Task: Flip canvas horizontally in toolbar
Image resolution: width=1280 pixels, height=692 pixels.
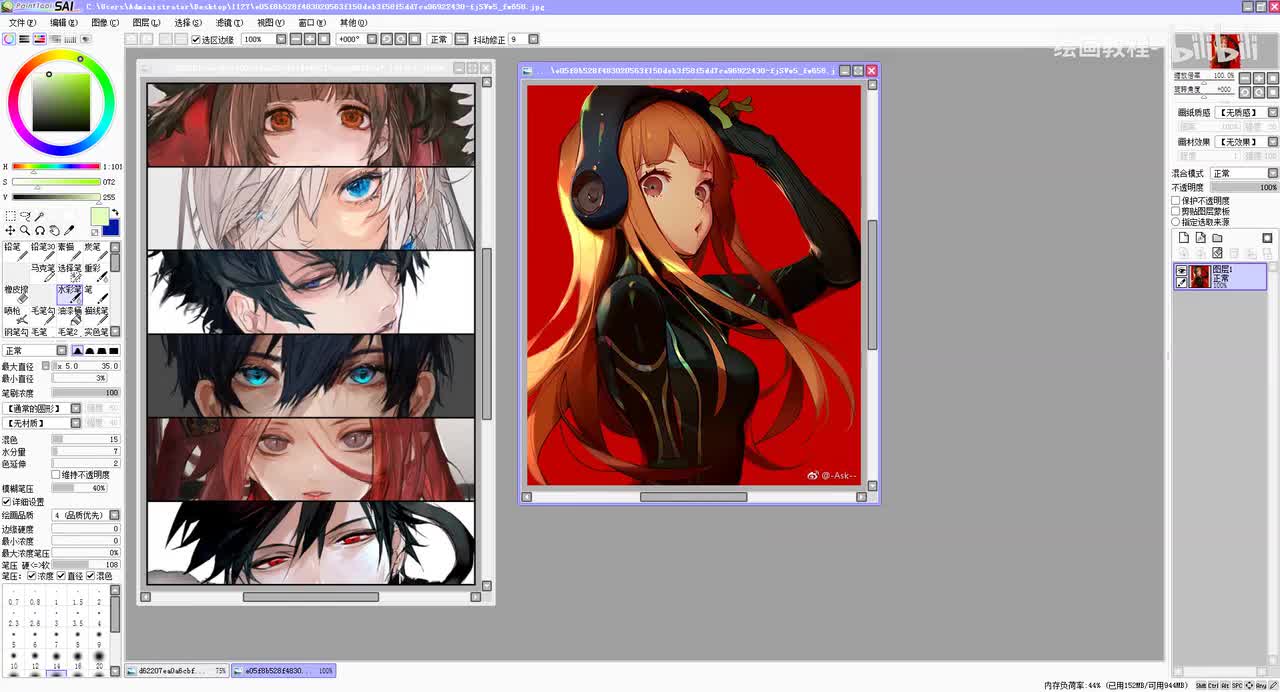Action: pyautogui.click(x=461, y=39)
